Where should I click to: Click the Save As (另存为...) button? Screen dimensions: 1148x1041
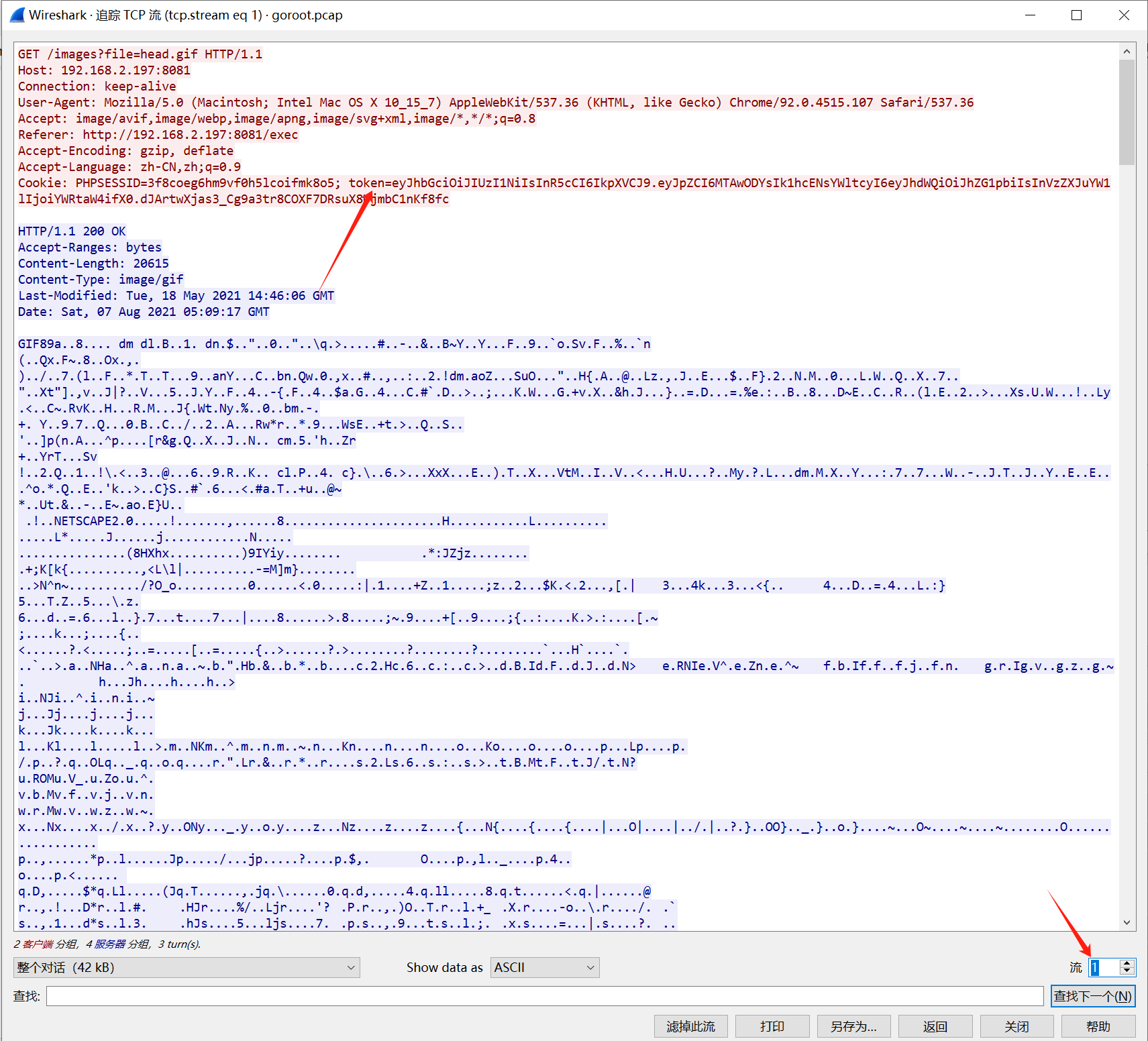pyautogui.click(x=853, y=1026)
